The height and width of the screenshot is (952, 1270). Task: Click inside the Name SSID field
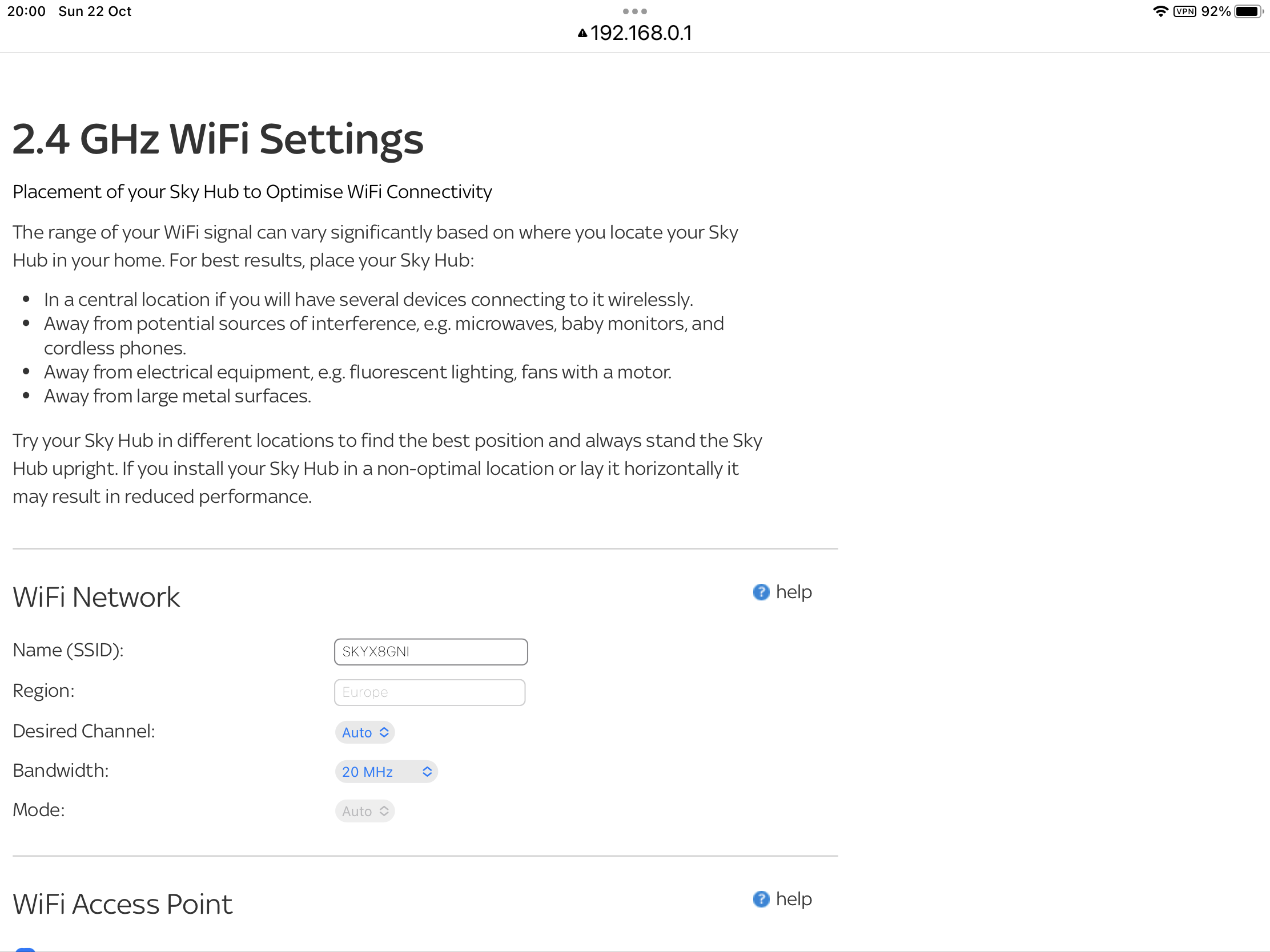(431, 651)
